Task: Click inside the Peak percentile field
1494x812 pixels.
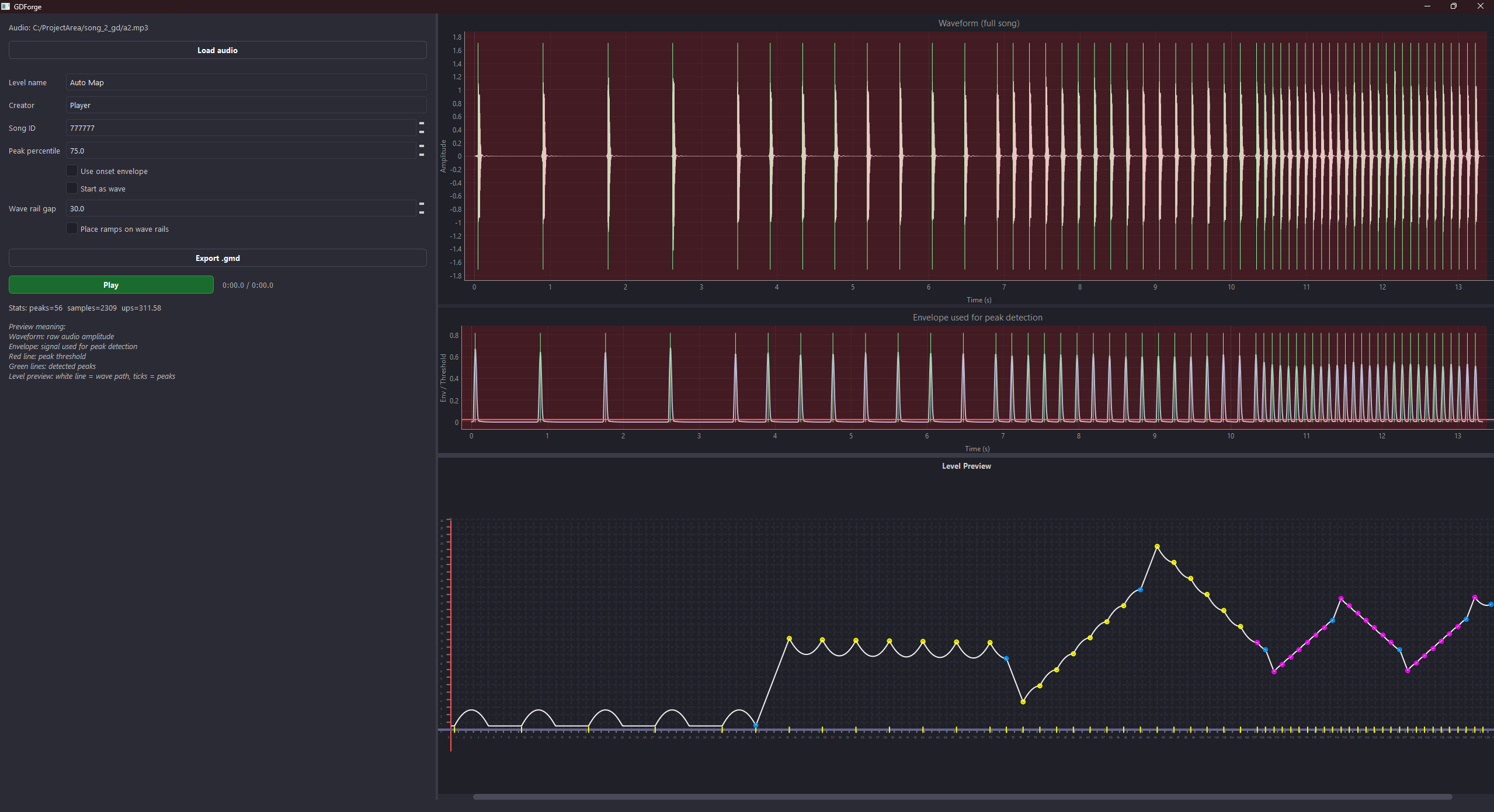Action: point(239,151)
